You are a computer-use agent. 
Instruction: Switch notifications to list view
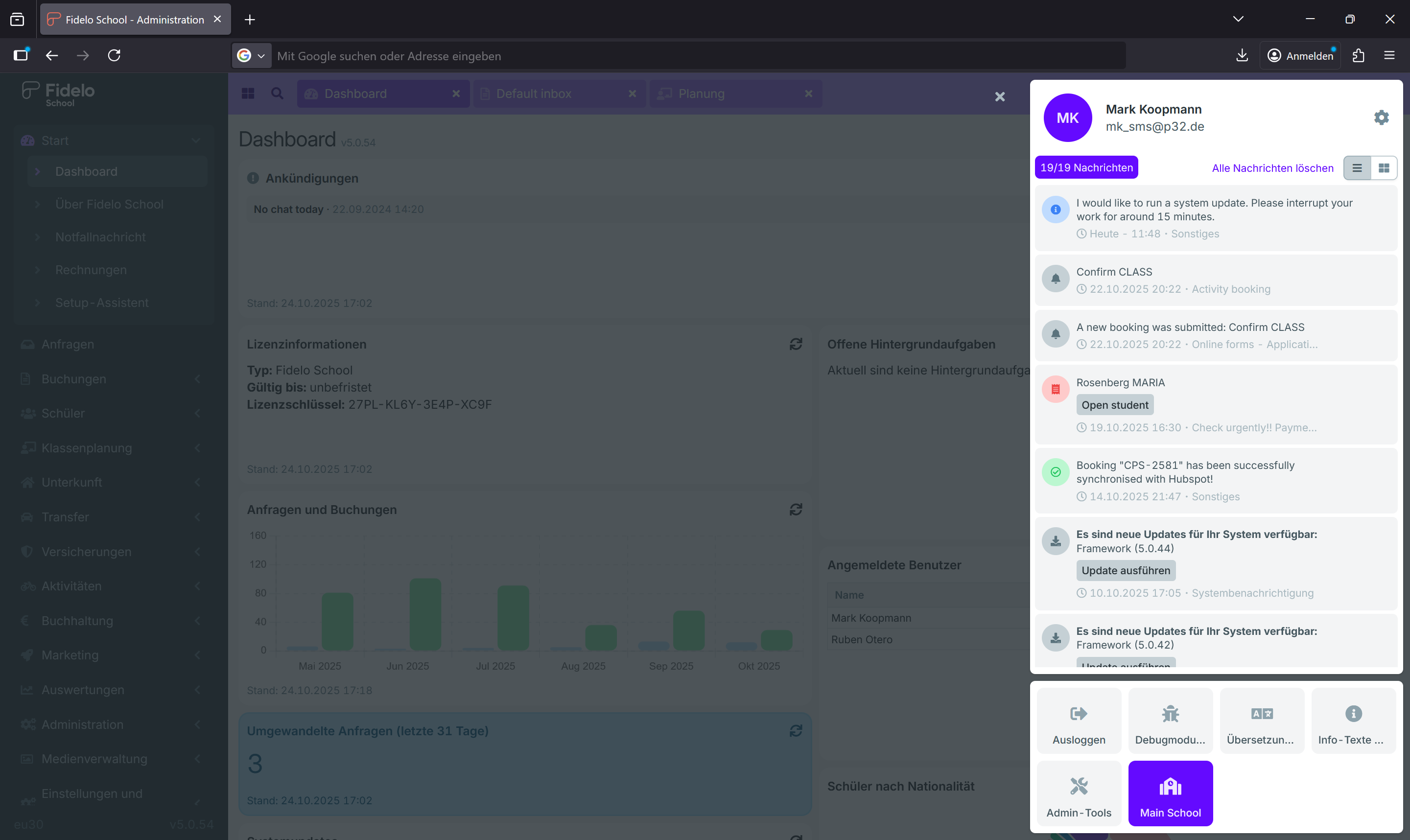pyautogui.click(x=1357, y=168)
